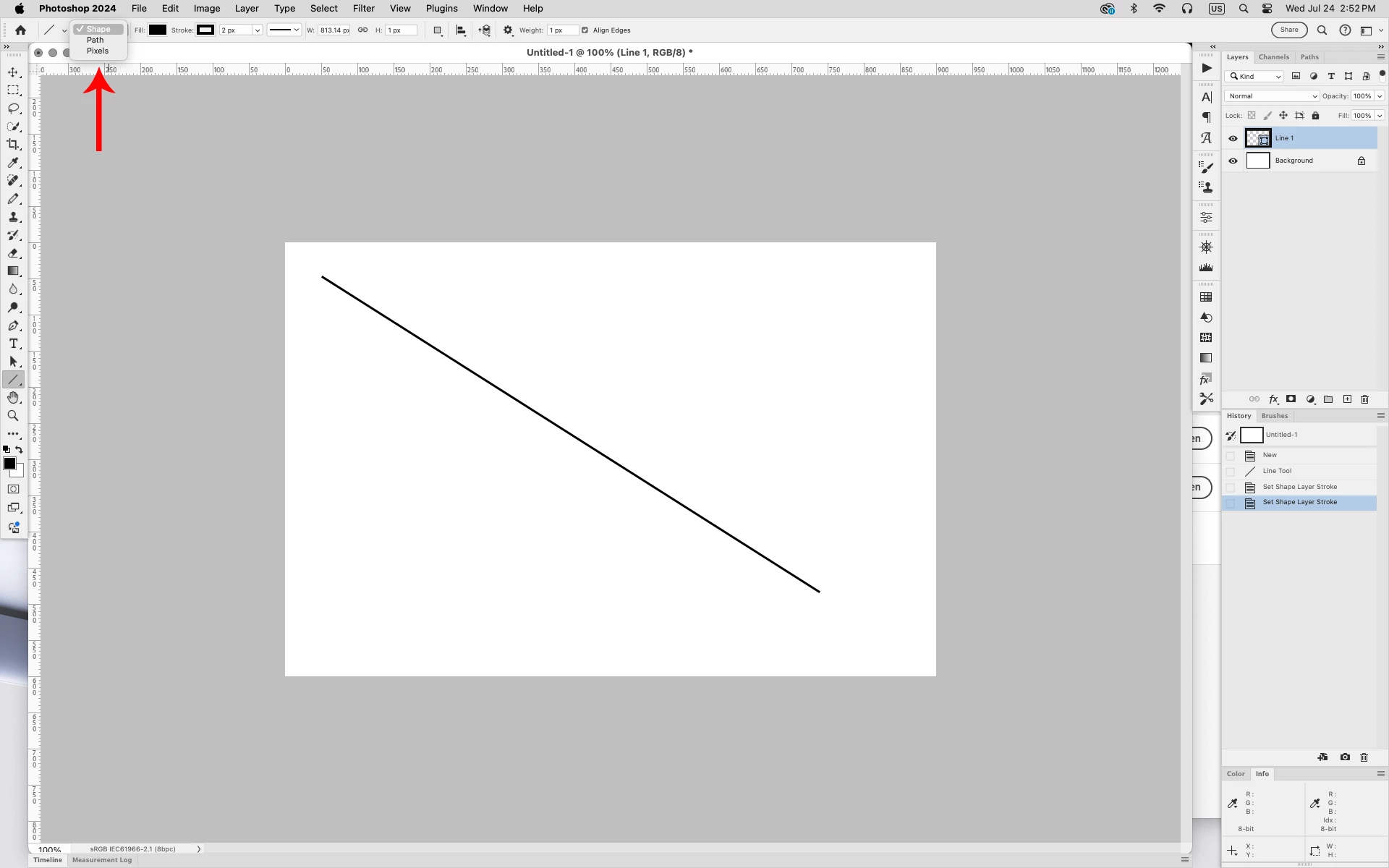Select the Crop tool
Image resolution: width=1389 pixels, height=868 pixels.
(x=13, y=145)
